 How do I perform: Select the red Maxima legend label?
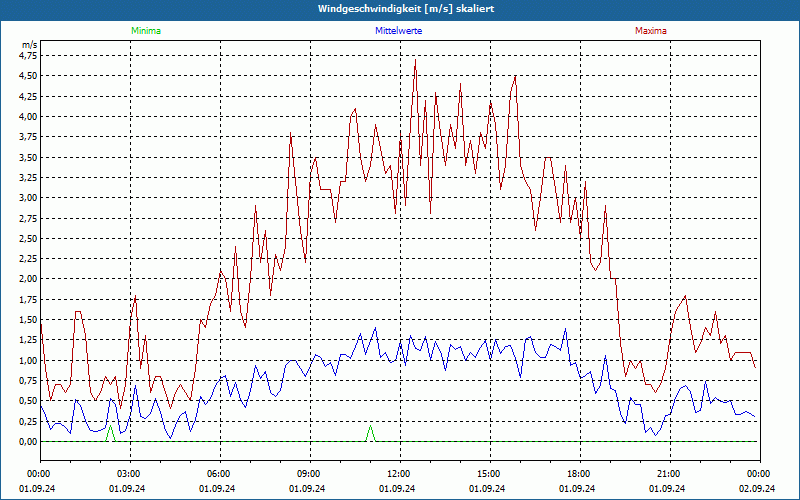tap(651, 31)
